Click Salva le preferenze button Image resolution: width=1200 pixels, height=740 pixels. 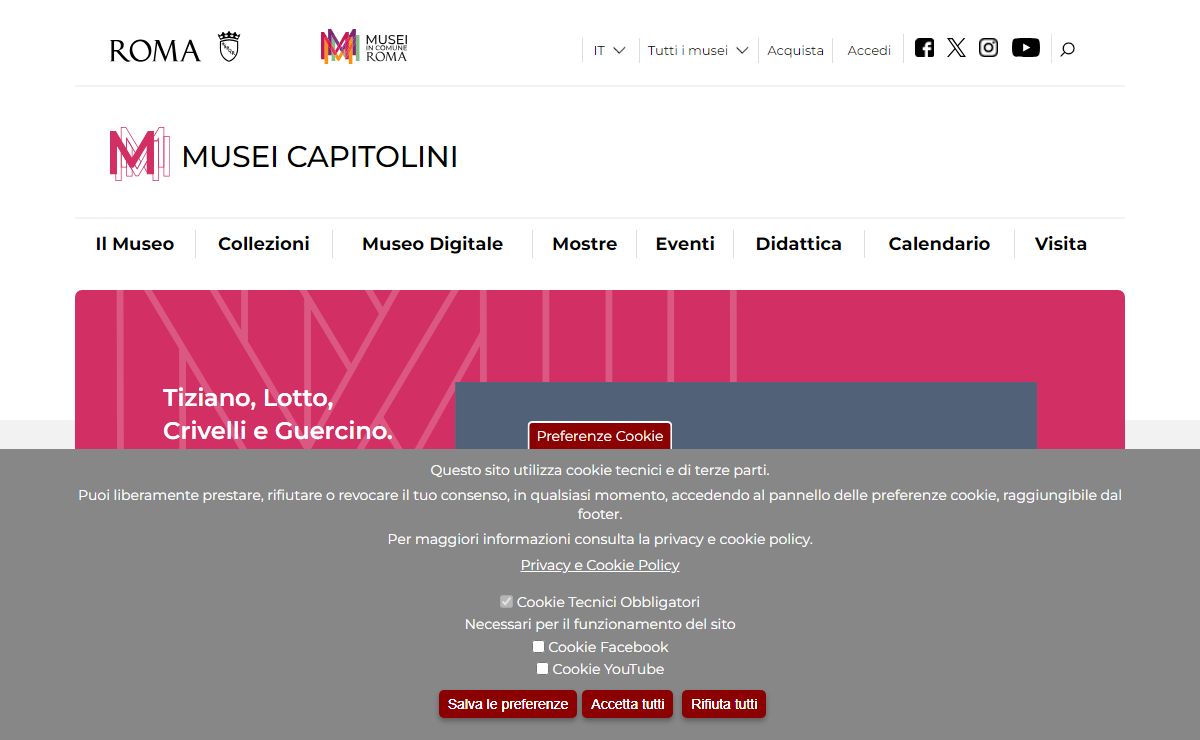tap(508, 704)
